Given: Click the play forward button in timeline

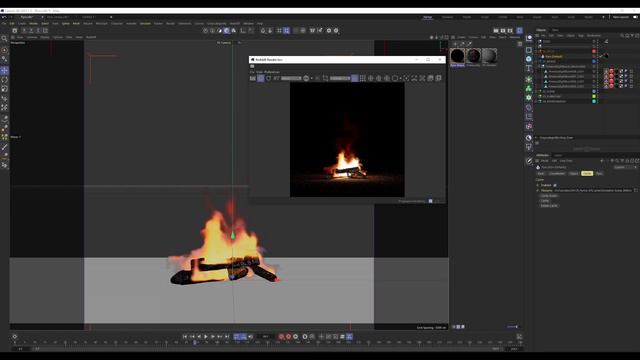Looking at the screenshot, I should [206, 336].
